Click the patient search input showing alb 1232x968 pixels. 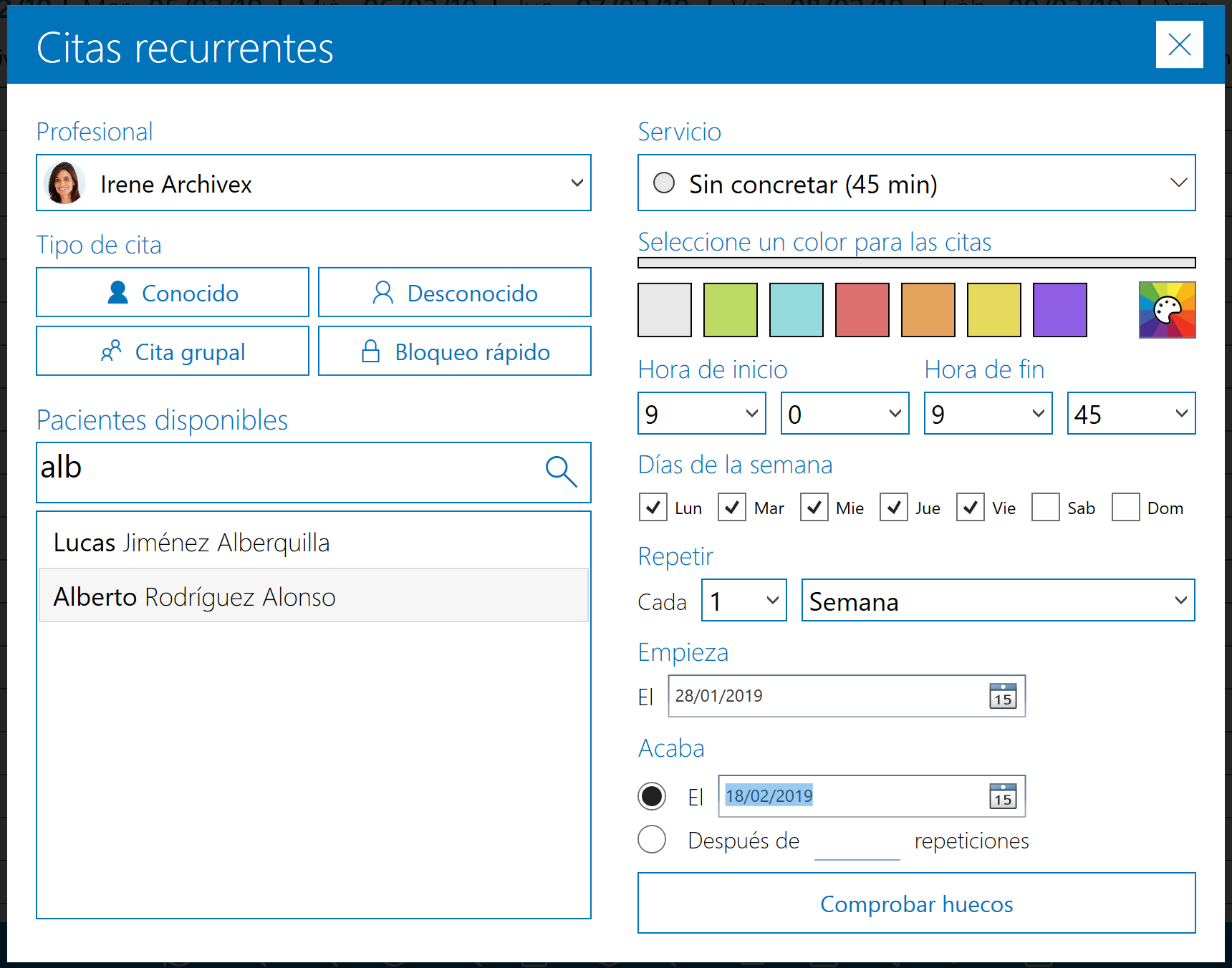pos(287,469)
